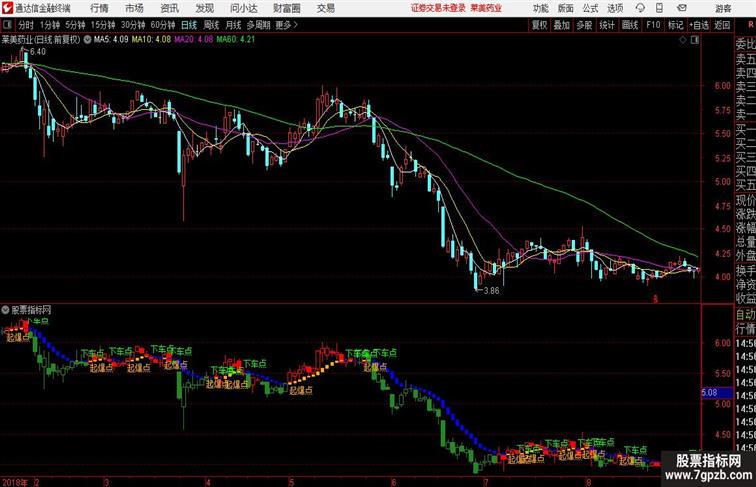Open F10 company info
Viewport: 756px width, 487px height.
pyautogui.click(x=653, y=25)
